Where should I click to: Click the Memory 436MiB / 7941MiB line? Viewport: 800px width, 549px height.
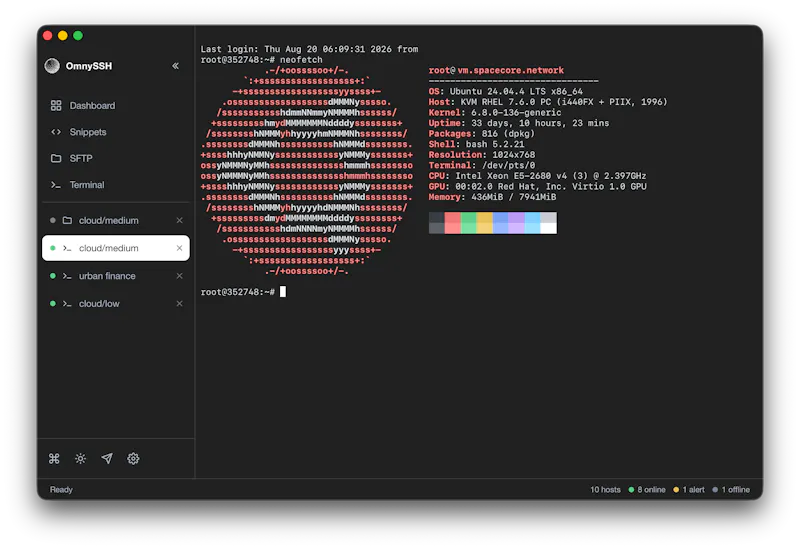(492, 197)
